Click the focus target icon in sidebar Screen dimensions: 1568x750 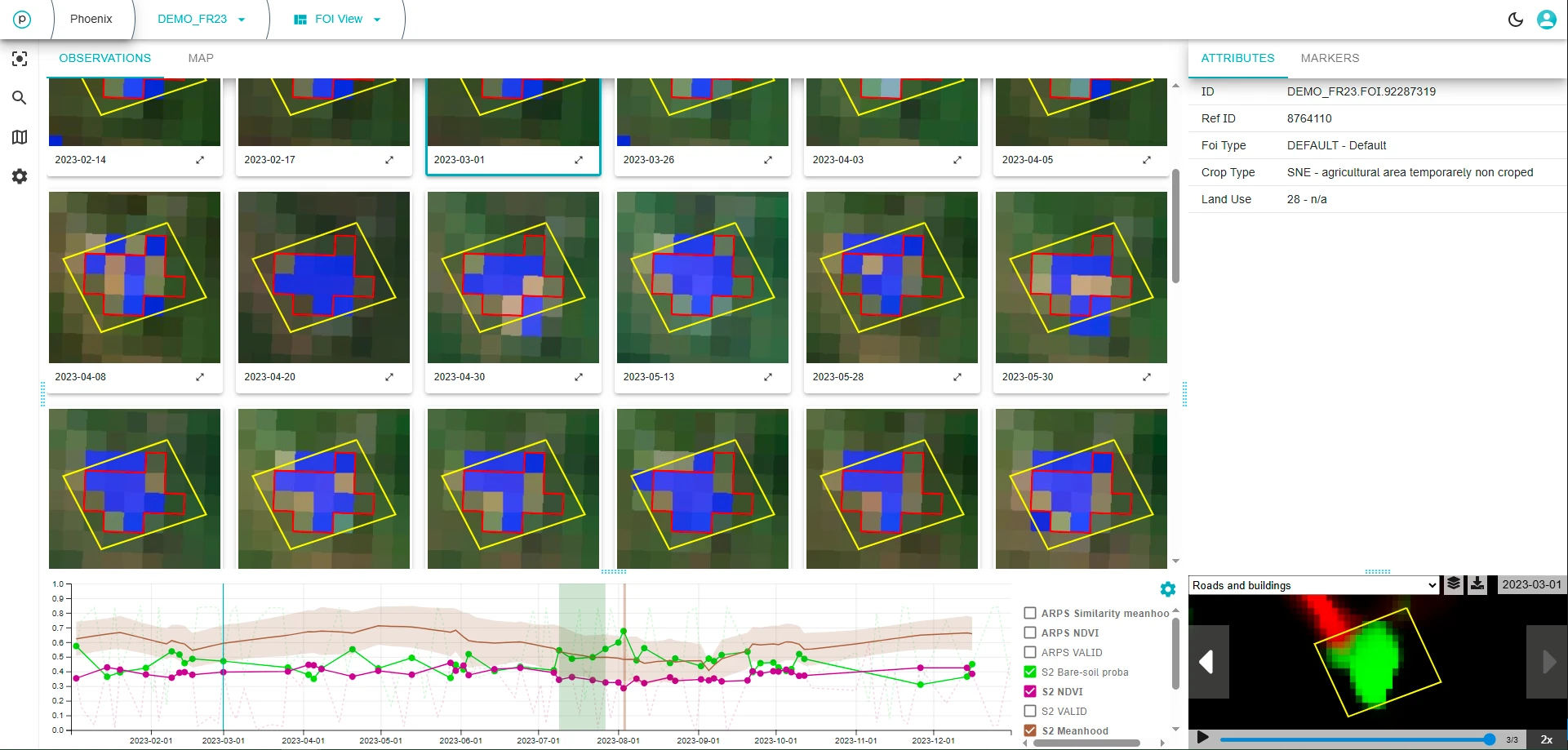tap(20, 59)
